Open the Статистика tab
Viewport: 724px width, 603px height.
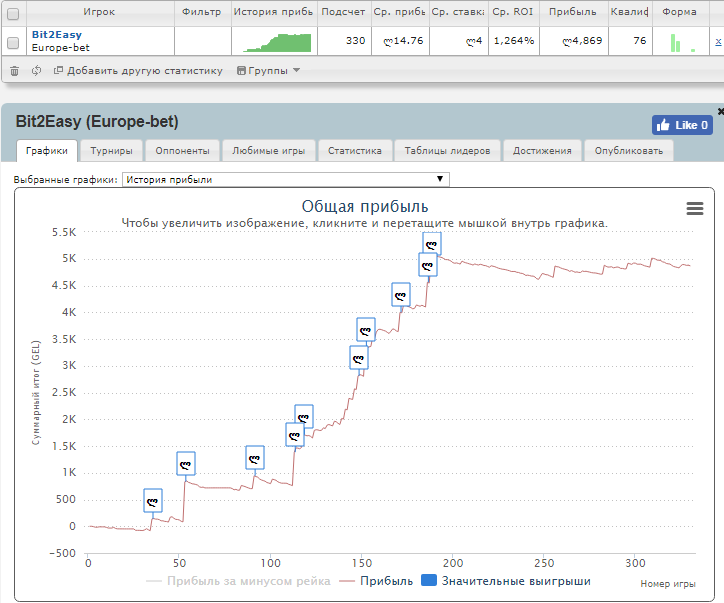click(x=355, y=151)
